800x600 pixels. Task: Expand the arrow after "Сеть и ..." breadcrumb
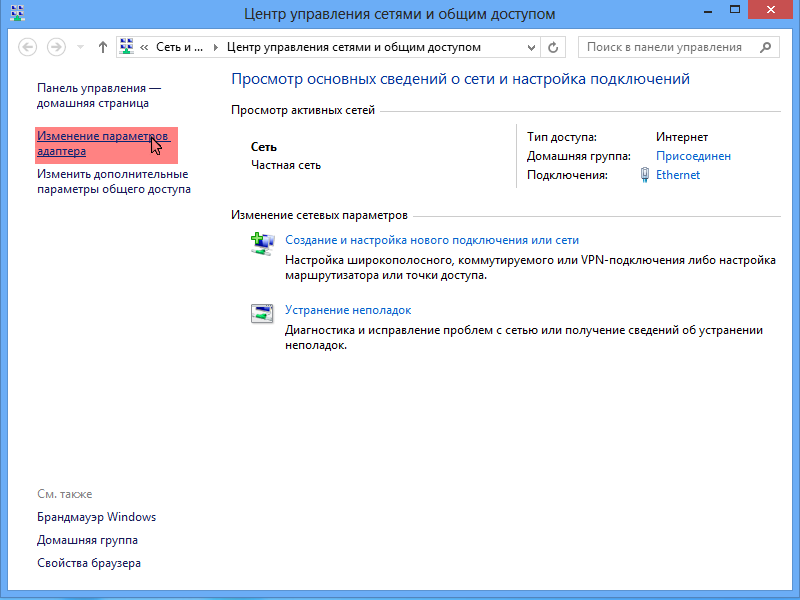click(x=216, y=47)
